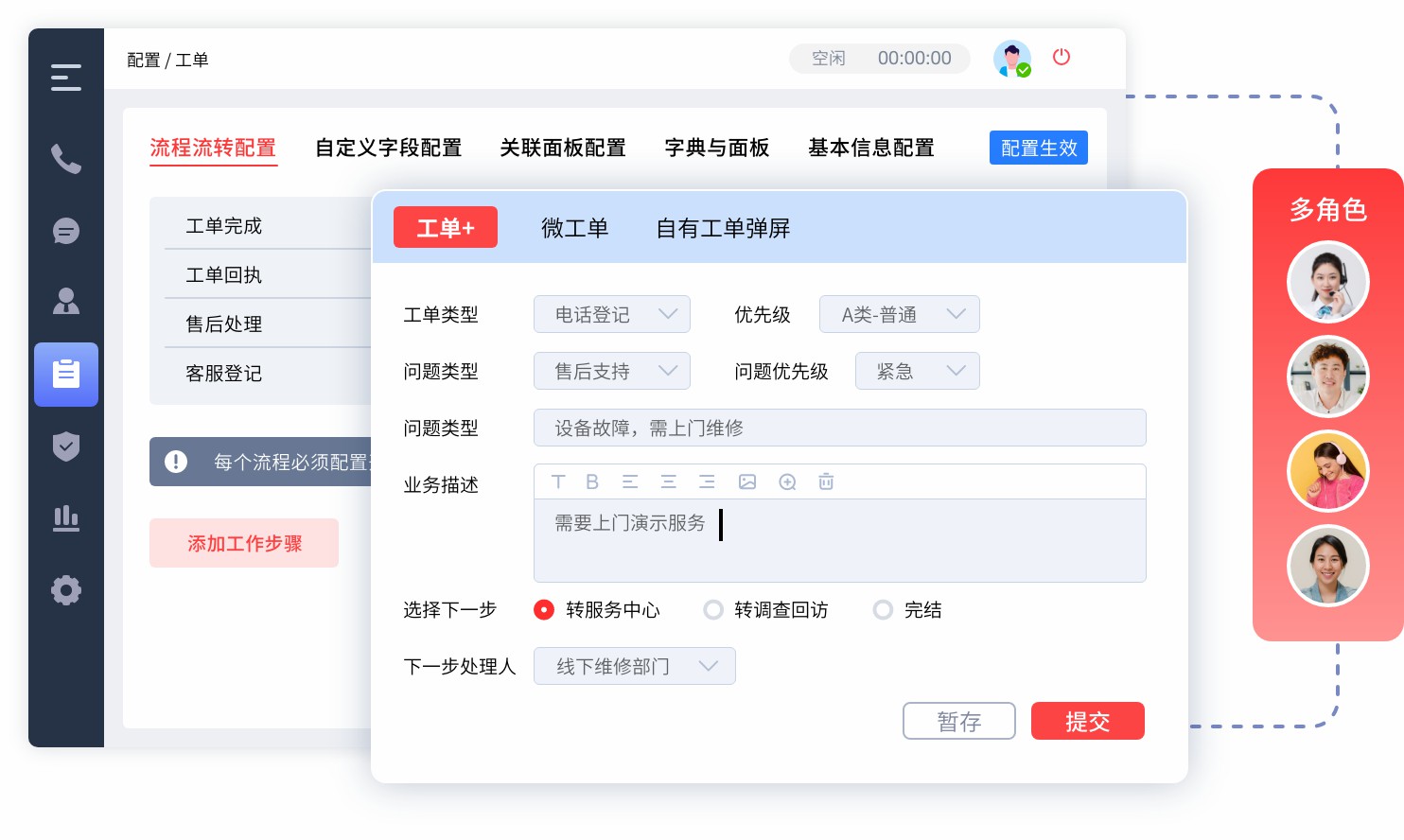This screenshot has width=1404, height=840.
Task: Open the 工单类型 dropdown showing 电话登记
Action: point(612,314)
